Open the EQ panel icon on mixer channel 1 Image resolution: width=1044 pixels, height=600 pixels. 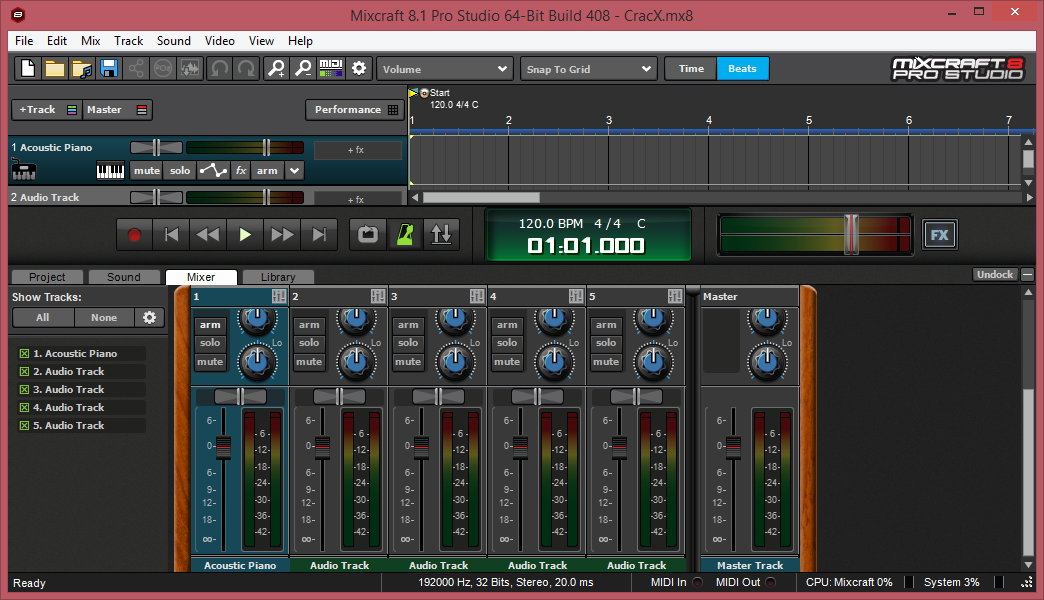(x=279, y=296)
